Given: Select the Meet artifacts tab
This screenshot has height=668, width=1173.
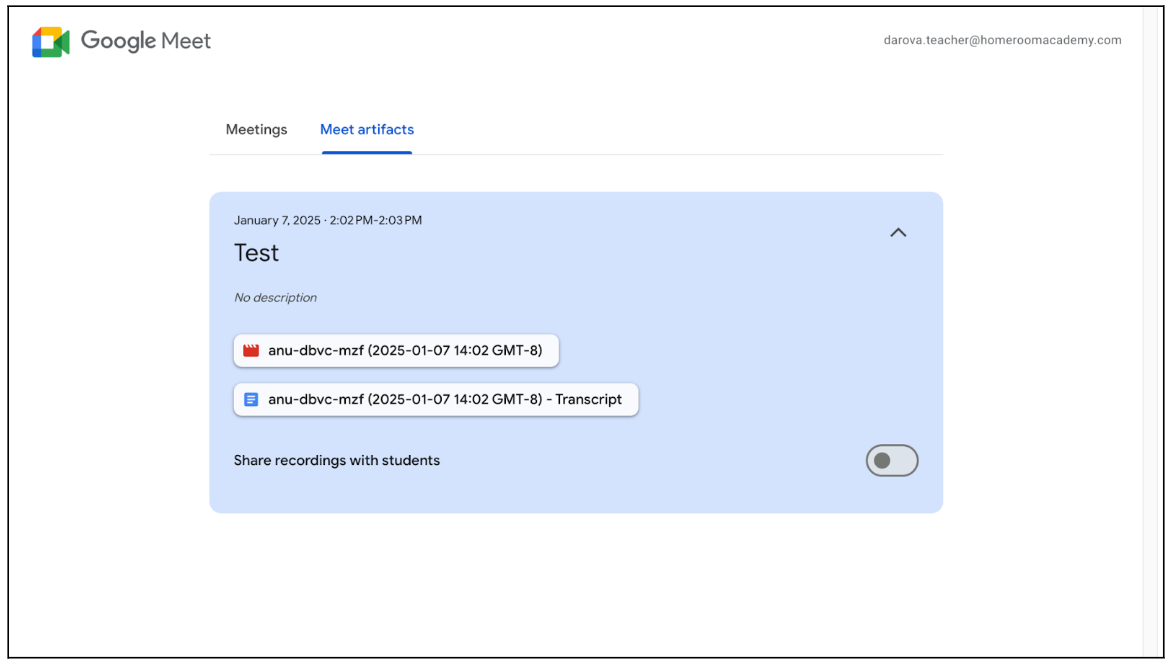Looking at the screenshot, I should [x=366, y=129].
